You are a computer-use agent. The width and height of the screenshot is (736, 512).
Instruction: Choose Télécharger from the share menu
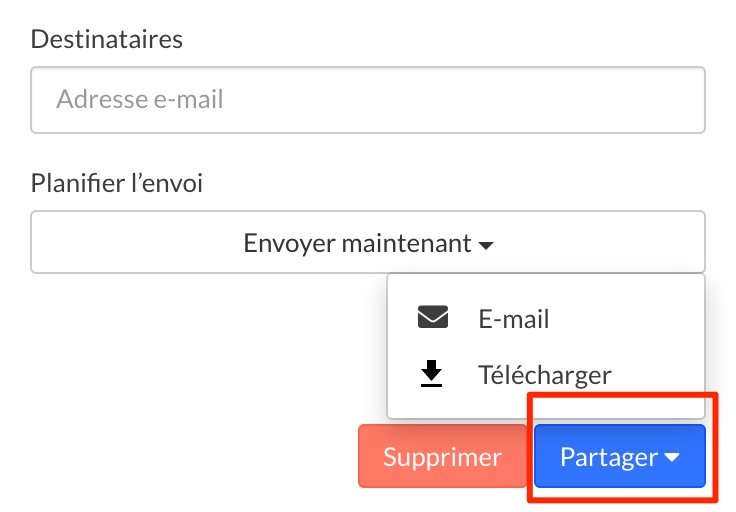coord(546,374)
